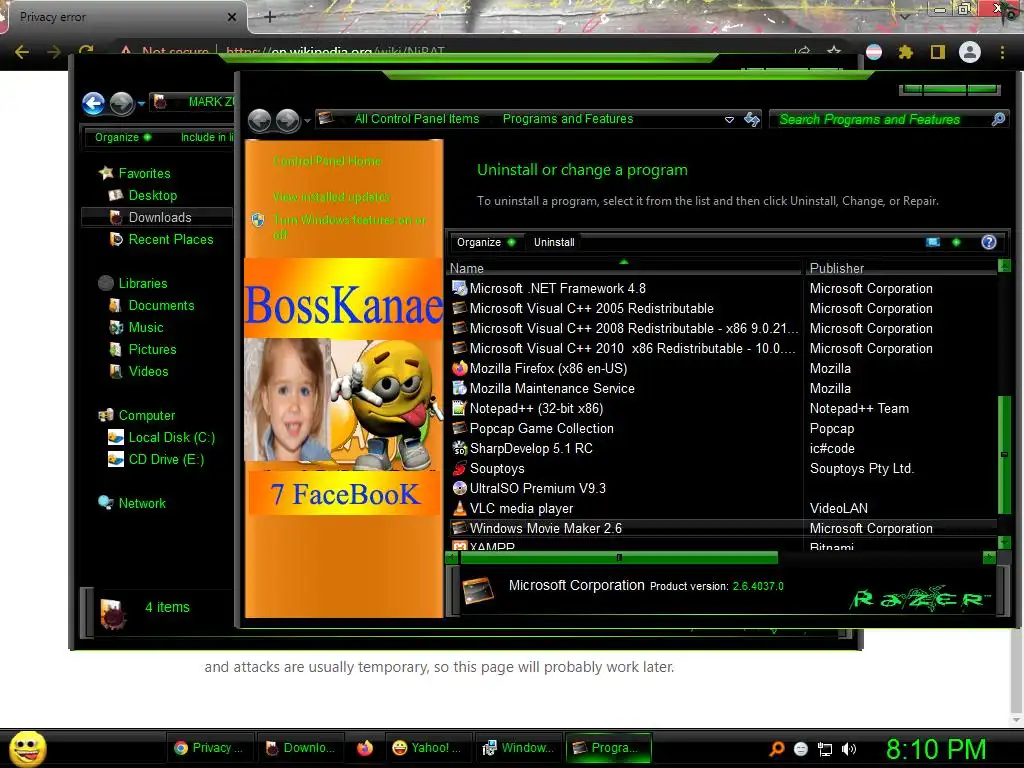Click the change view icon in toolbar

coord(933,242)
